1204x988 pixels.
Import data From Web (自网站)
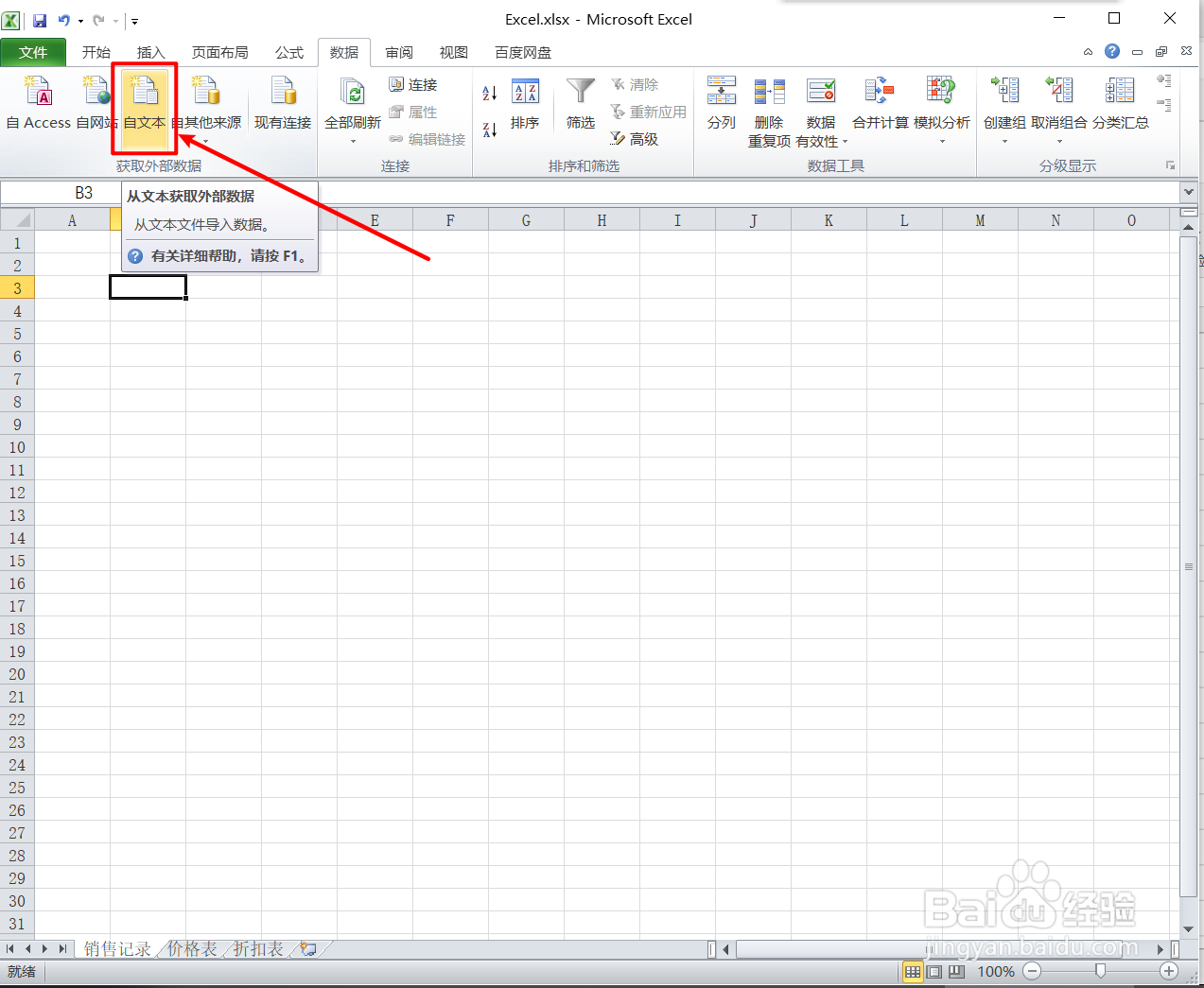tap(96, 102)
